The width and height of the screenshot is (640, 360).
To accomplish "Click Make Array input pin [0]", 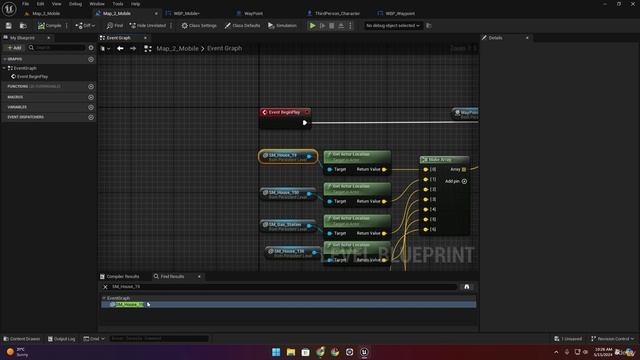I will point(426,169).
